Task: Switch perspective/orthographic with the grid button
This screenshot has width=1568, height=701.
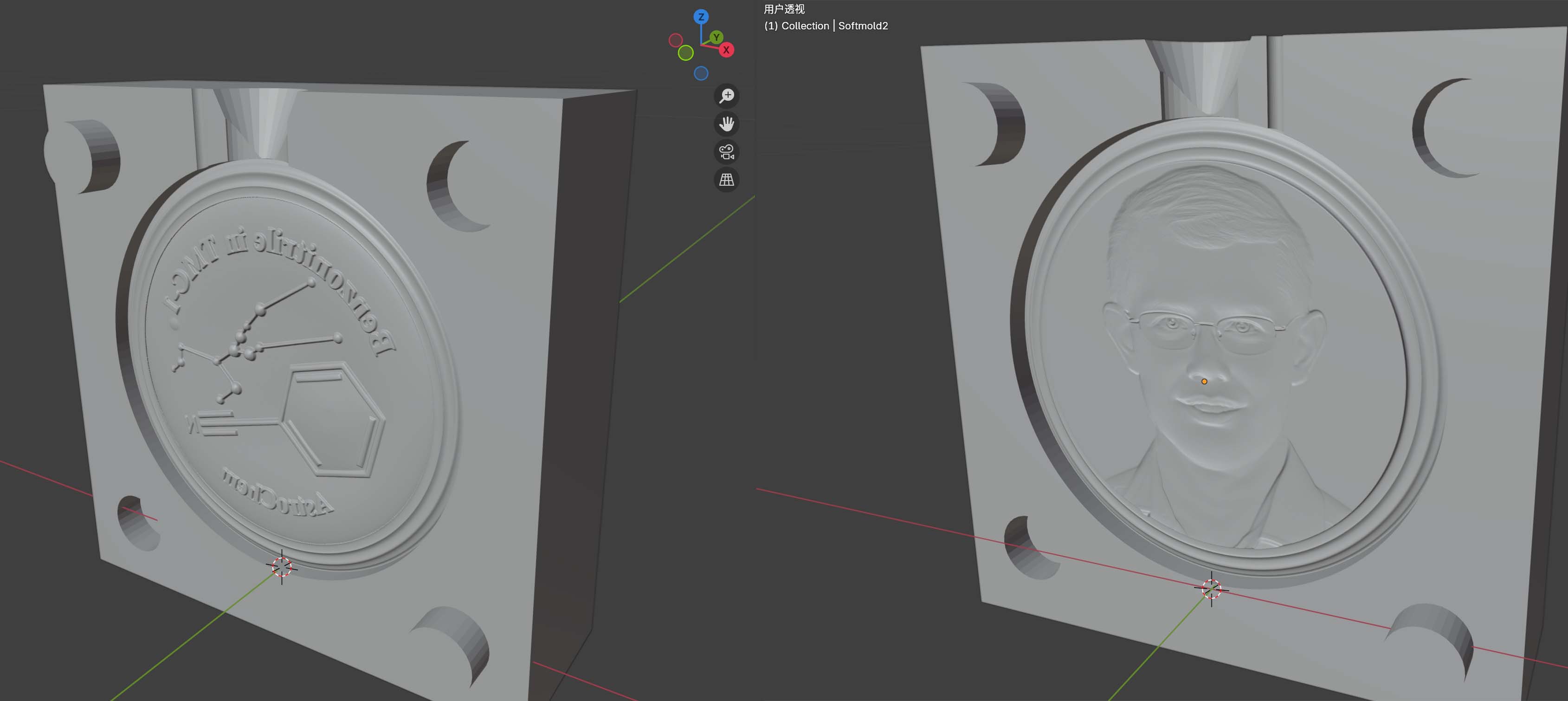Action: [726, 180]
